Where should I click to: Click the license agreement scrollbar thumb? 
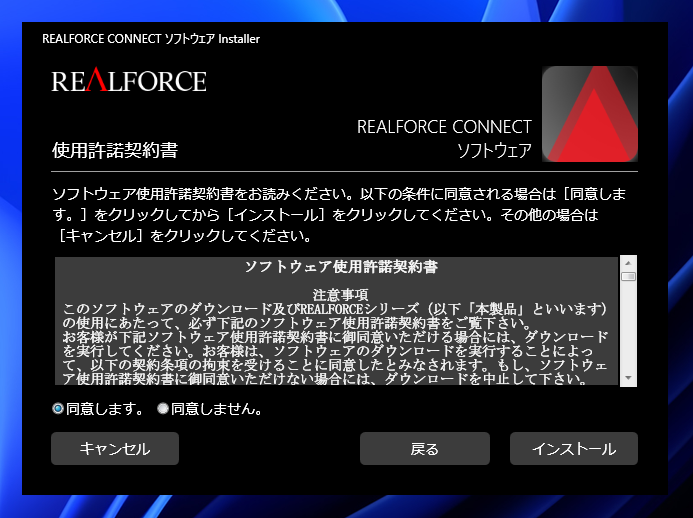[628, 277]
